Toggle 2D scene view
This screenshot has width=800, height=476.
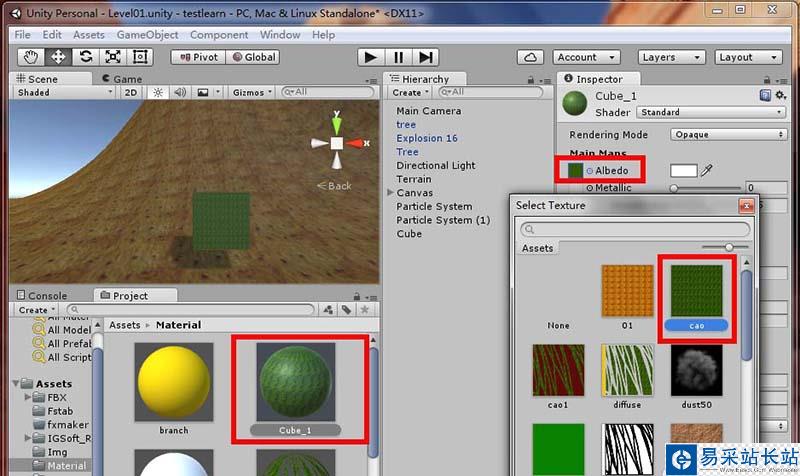coord(131,92)
